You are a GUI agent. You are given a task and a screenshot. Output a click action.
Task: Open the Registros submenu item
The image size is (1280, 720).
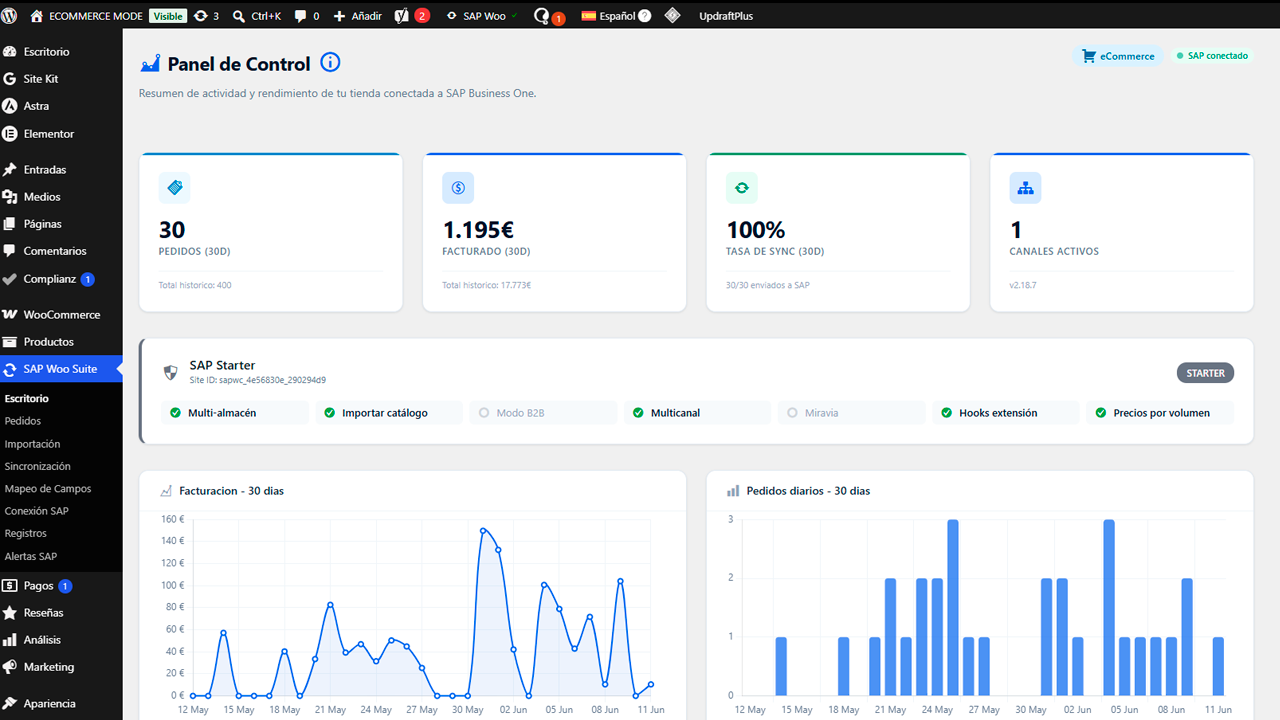click(26, 534)
